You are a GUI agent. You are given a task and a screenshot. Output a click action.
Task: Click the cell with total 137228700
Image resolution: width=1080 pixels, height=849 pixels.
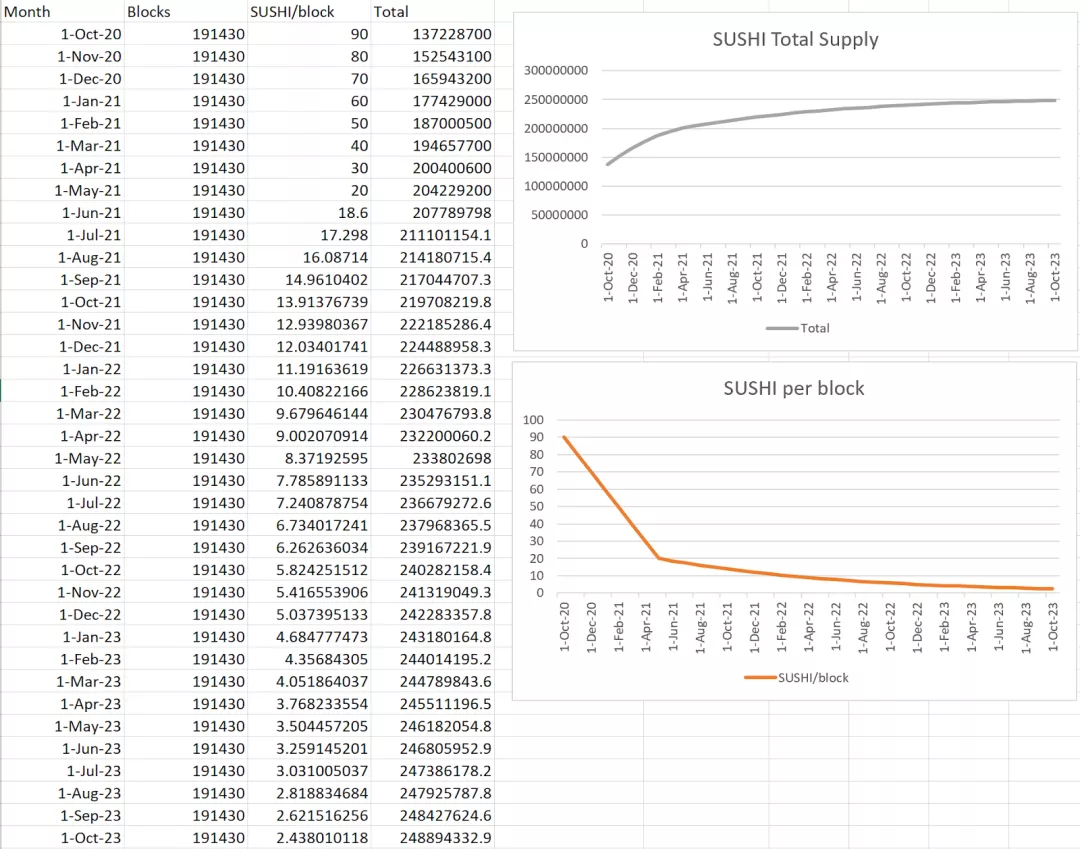[432, 34]
